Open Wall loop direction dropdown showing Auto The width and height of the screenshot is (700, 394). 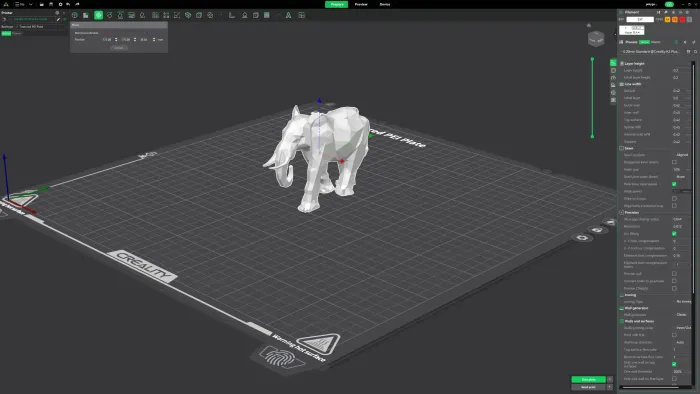[x=682, y=342]
